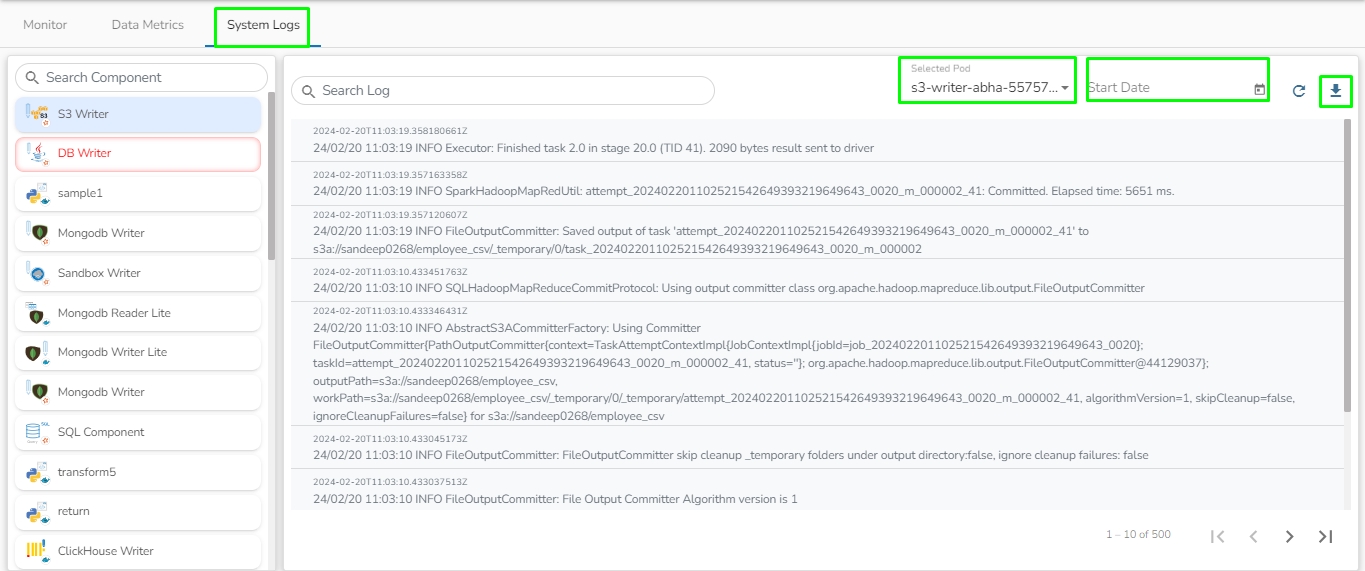Screen dimensions: 1365x571
Task: Click the '1 – 10 of 500' page range
Action: coord(1138,535)
